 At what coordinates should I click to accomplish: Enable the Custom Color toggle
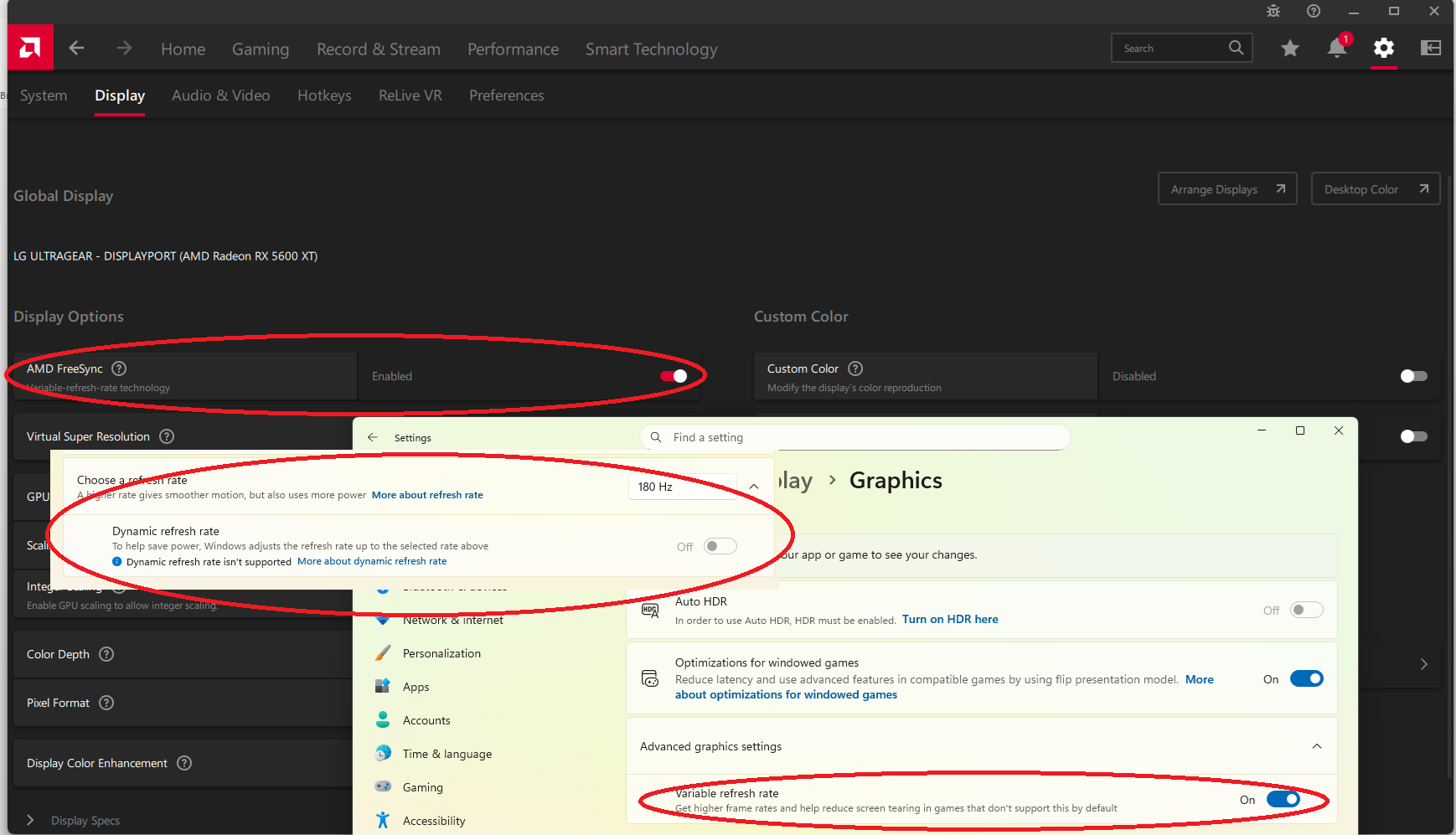click(1413, 376)
